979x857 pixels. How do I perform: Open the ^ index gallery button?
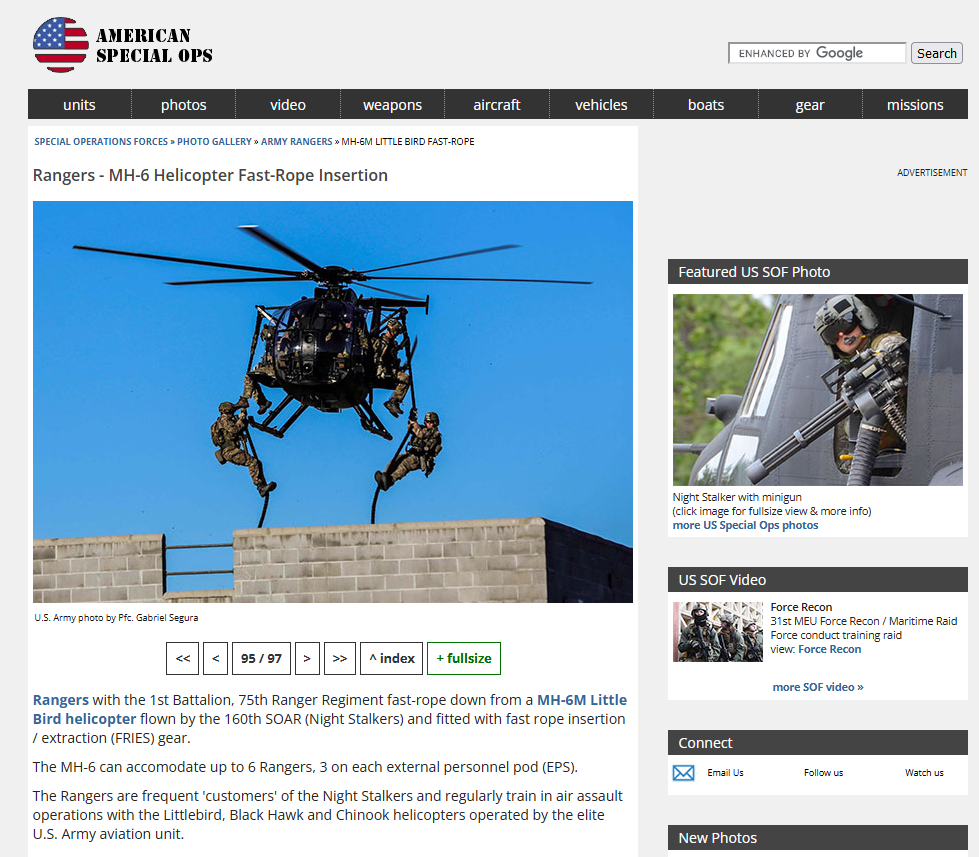(391, 658)
